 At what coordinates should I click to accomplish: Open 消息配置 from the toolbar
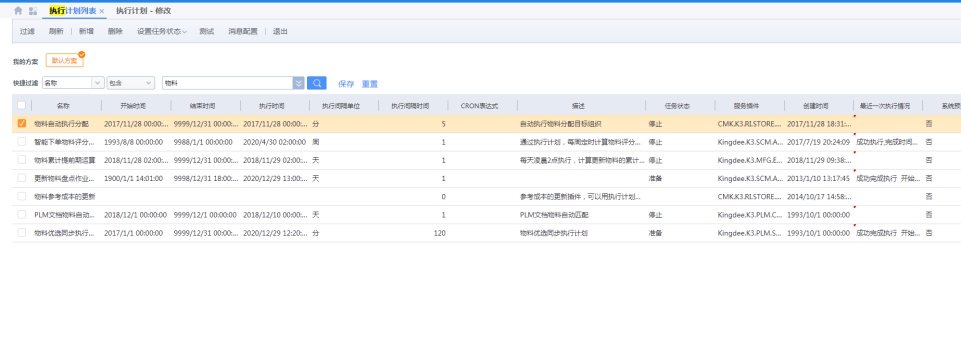(x=243, y=31)
